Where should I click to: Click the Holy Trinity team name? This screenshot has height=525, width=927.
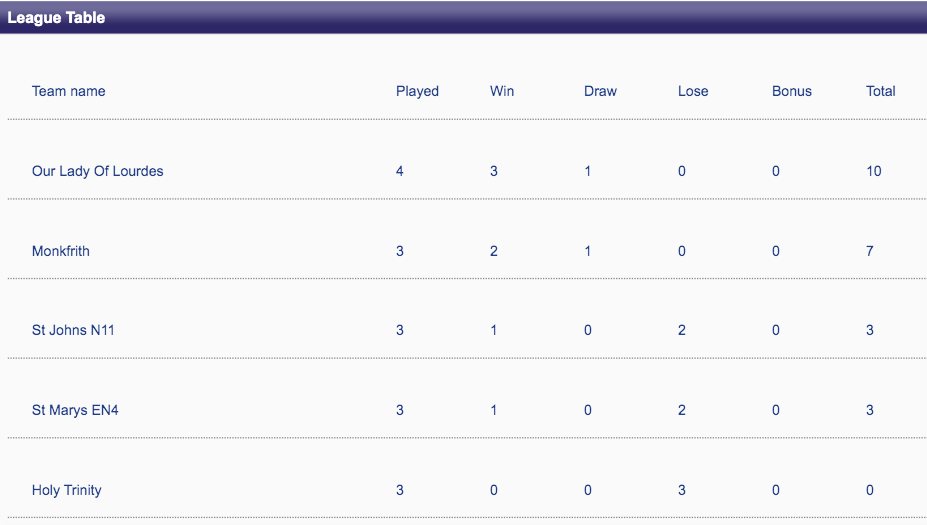click(x=66, y=490)
